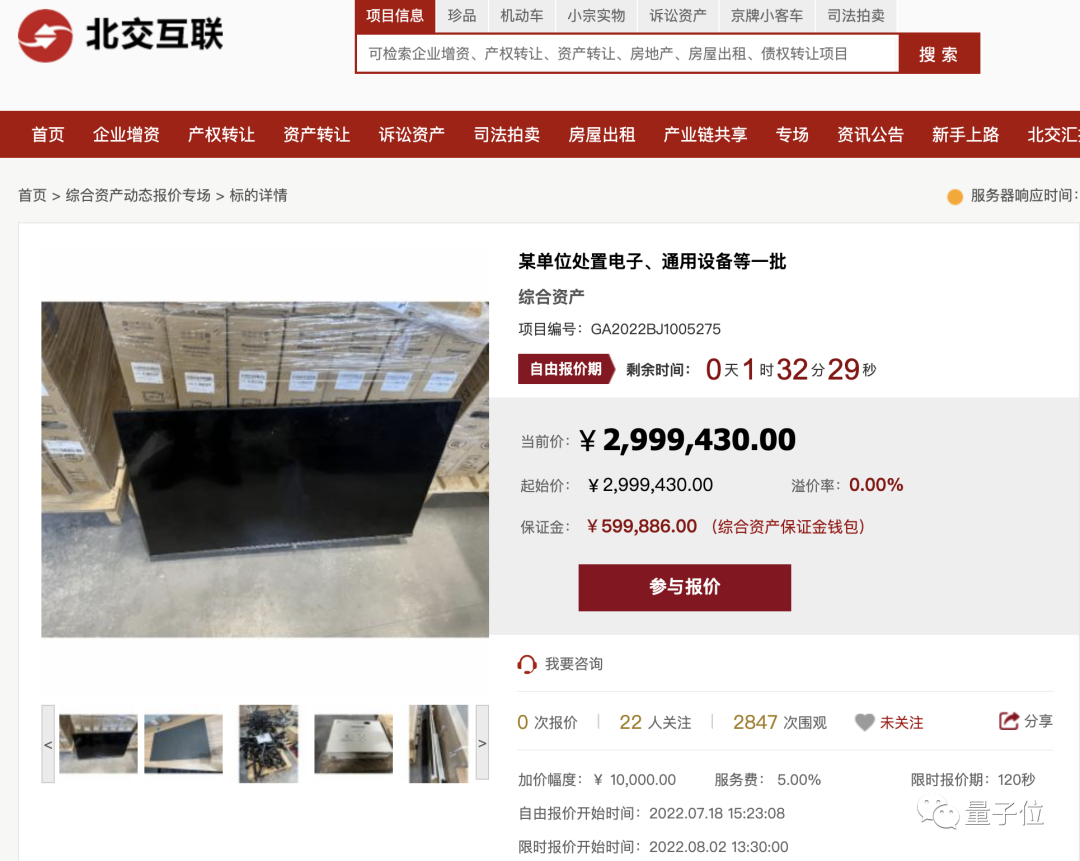Click the 分享 share icon
Image resolution: width=1080 pixels, height=861 pixels.
[x=1009, y=721]
